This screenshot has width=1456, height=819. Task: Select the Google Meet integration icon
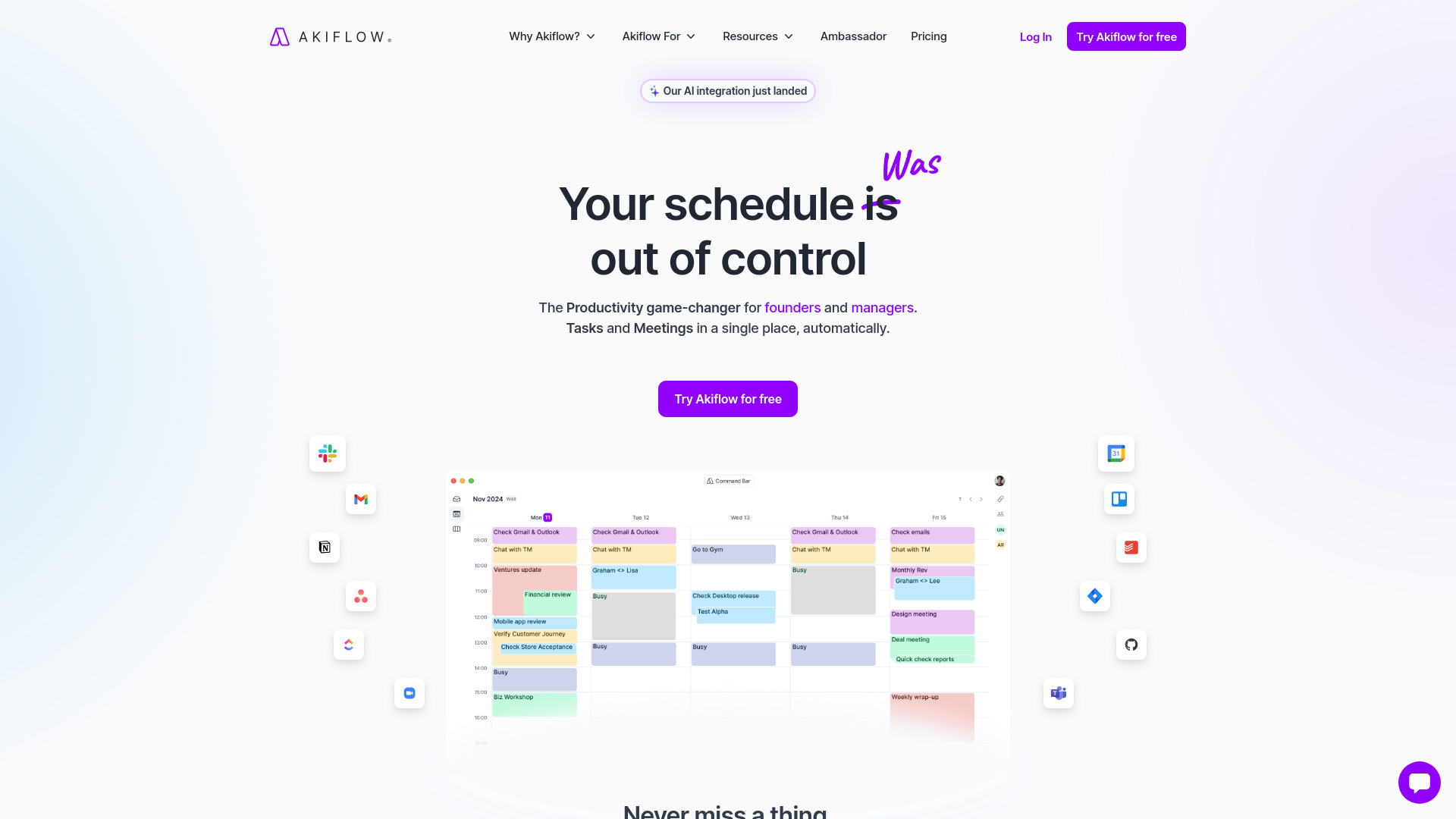pos(409,693)
